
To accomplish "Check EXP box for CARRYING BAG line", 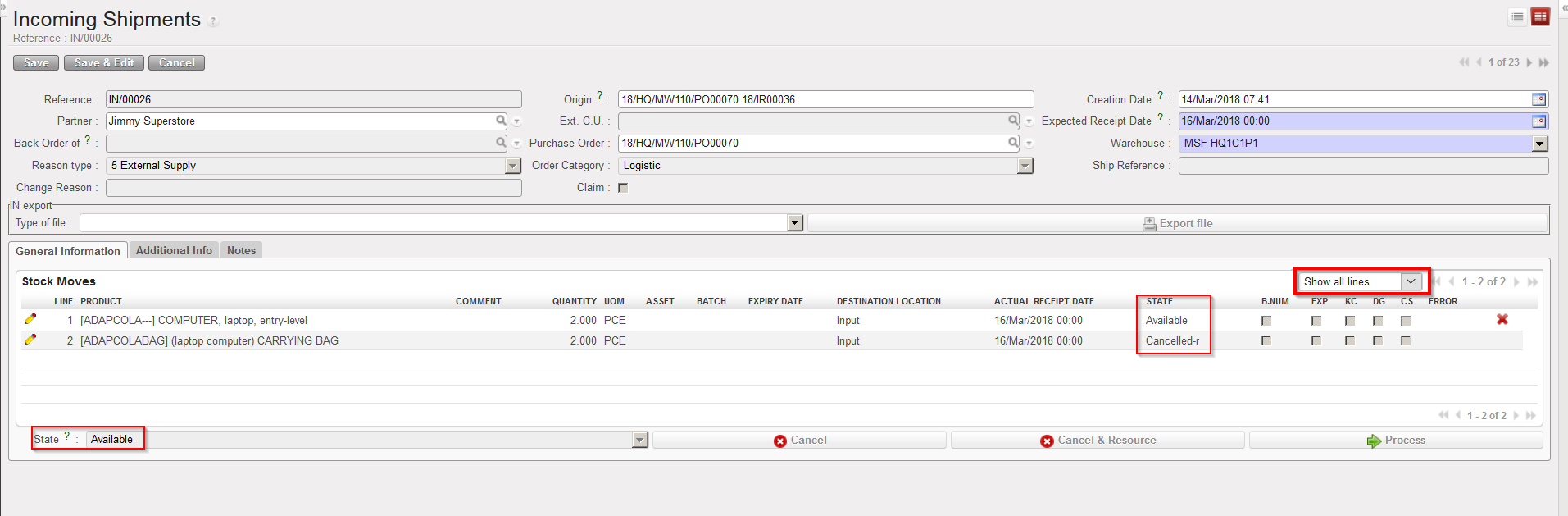I will coord(1316,340).
